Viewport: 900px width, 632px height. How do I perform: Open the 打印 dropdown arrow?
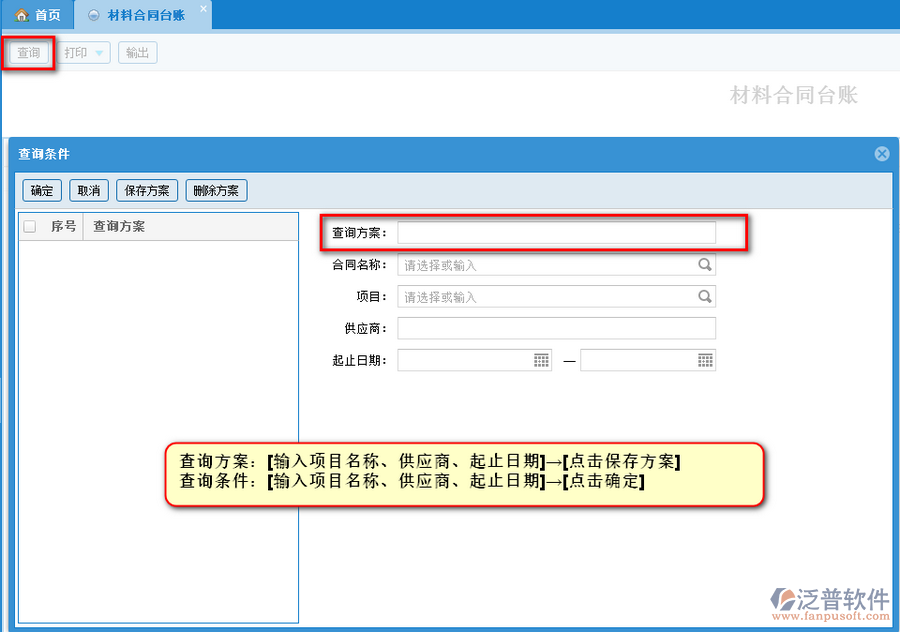99,53
